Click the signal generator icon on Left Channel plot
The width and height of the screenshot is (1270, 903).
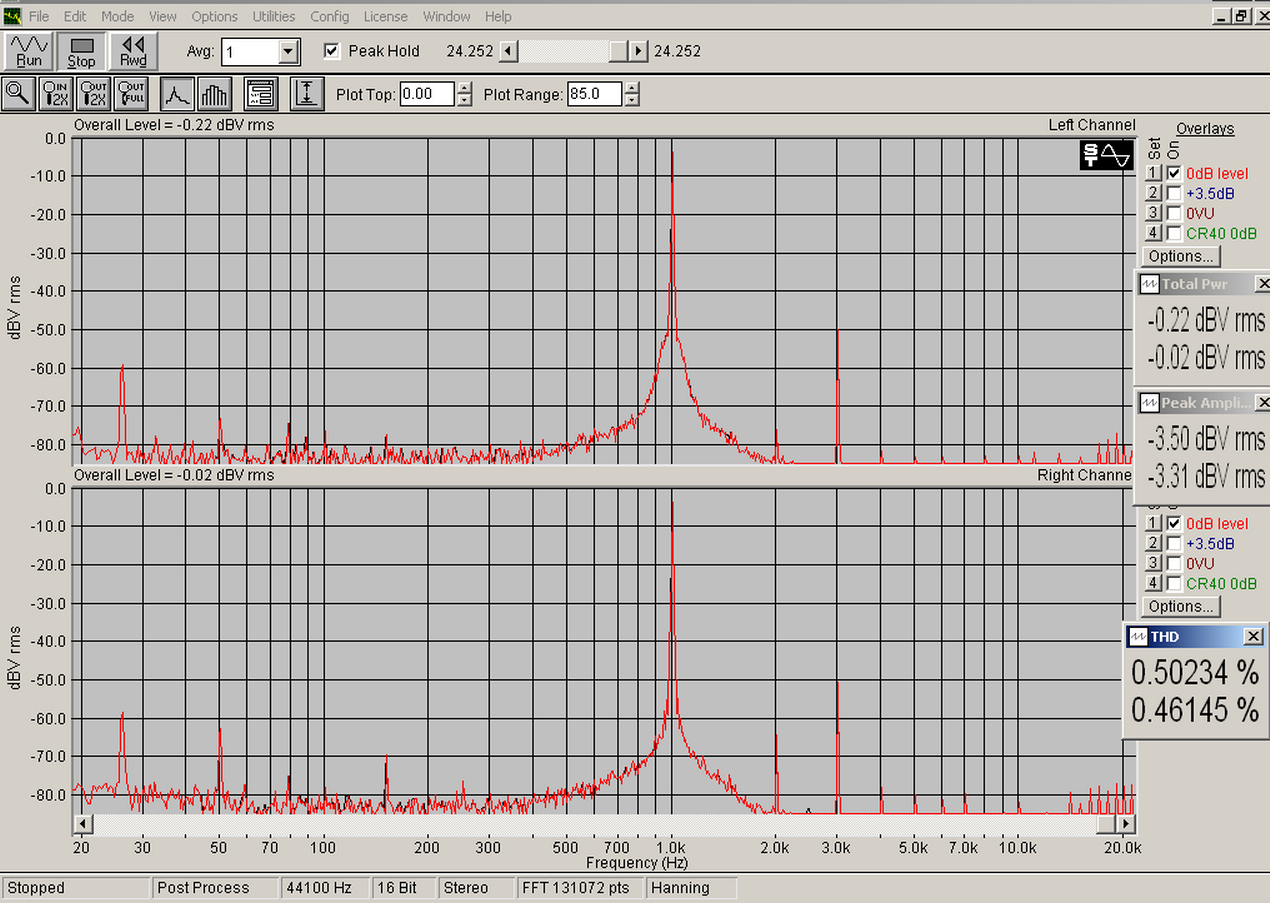point(1106,155)
